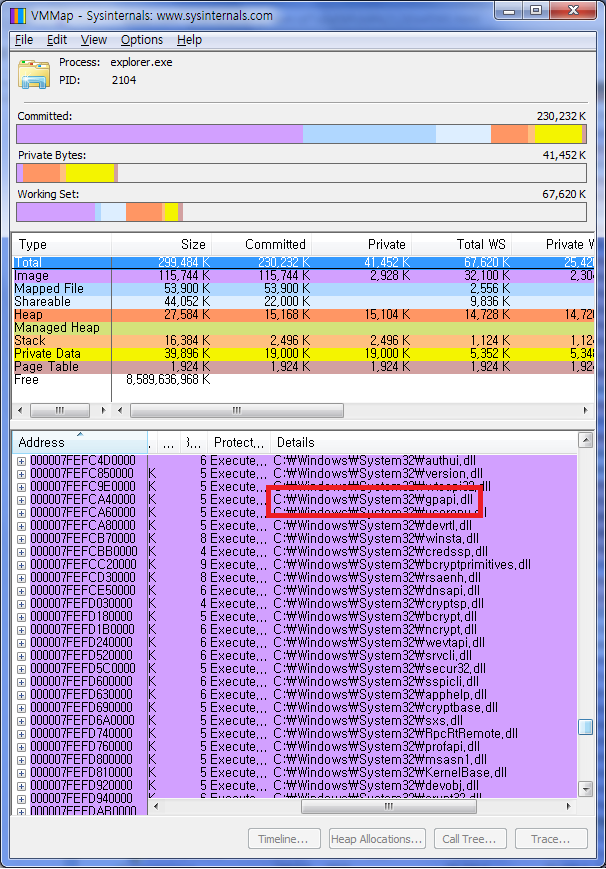Expand the cryptsp.dll address row
The width and height of the screenshot is (606, 869).
coord(21,605)
